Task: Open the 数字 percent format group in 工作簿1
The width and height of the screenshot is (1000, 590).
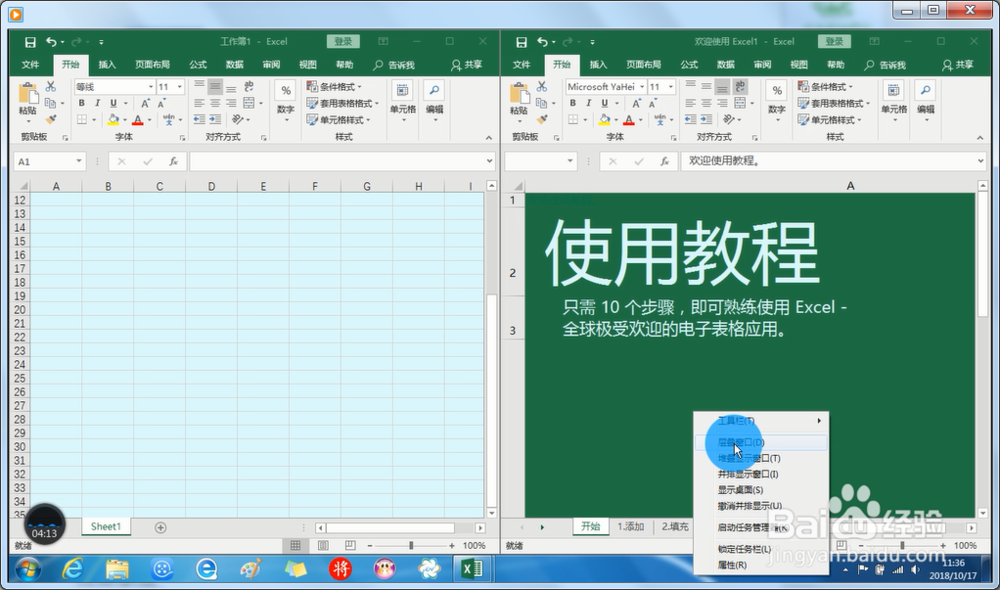Action: point(286,101)
